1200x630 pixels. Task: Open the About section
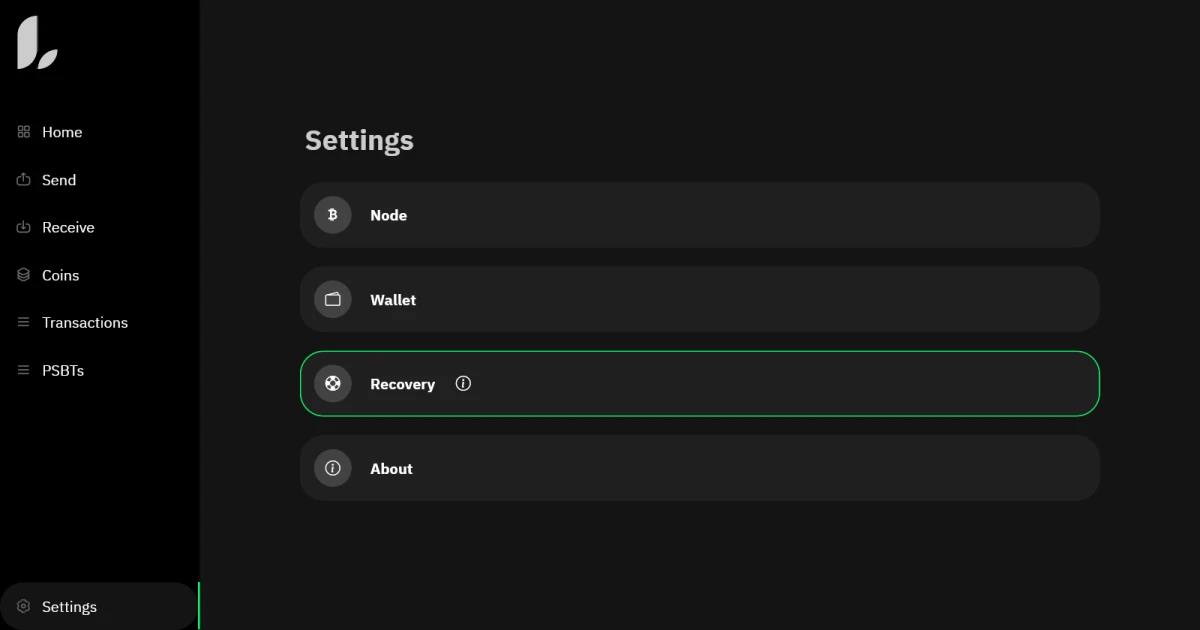[700, 468]
